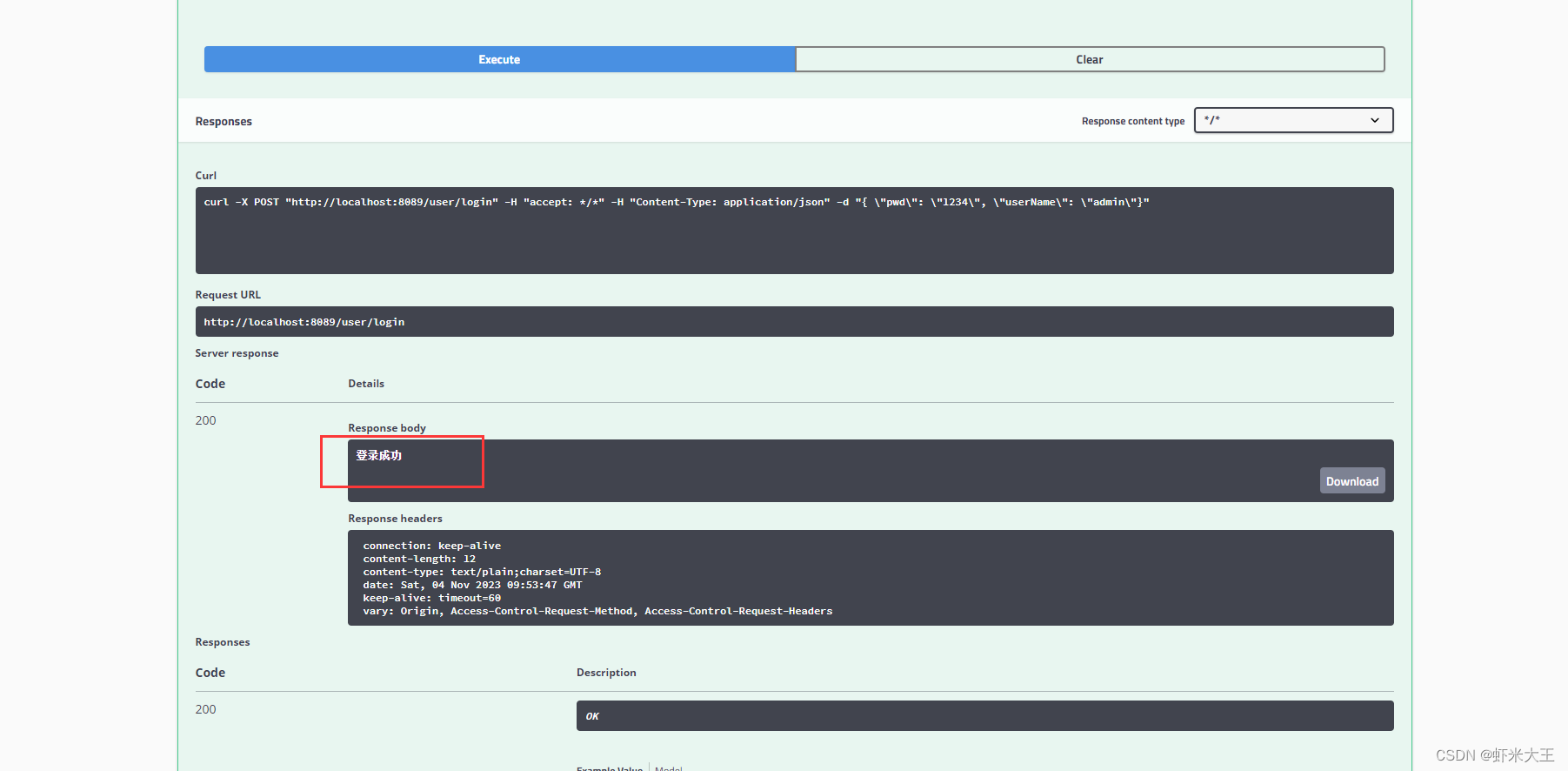Click the Response body label
This screenshot has height=771, width=1568.
387,428
